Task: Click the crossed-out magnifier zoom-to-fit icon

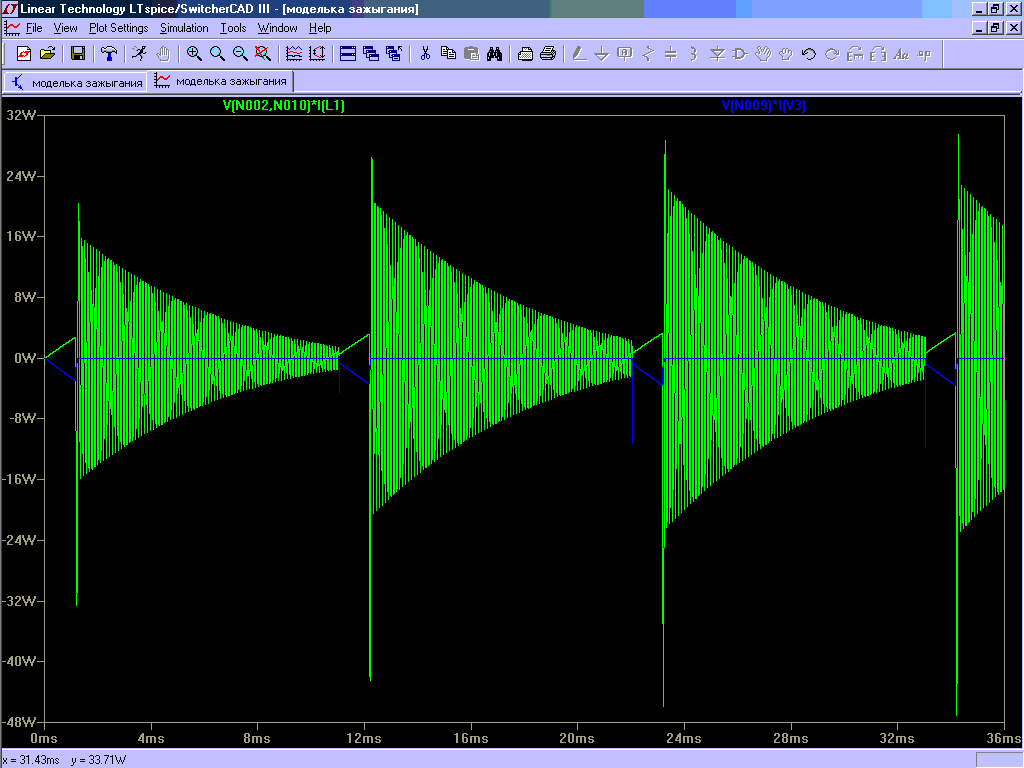Action: tap(263, 53)
